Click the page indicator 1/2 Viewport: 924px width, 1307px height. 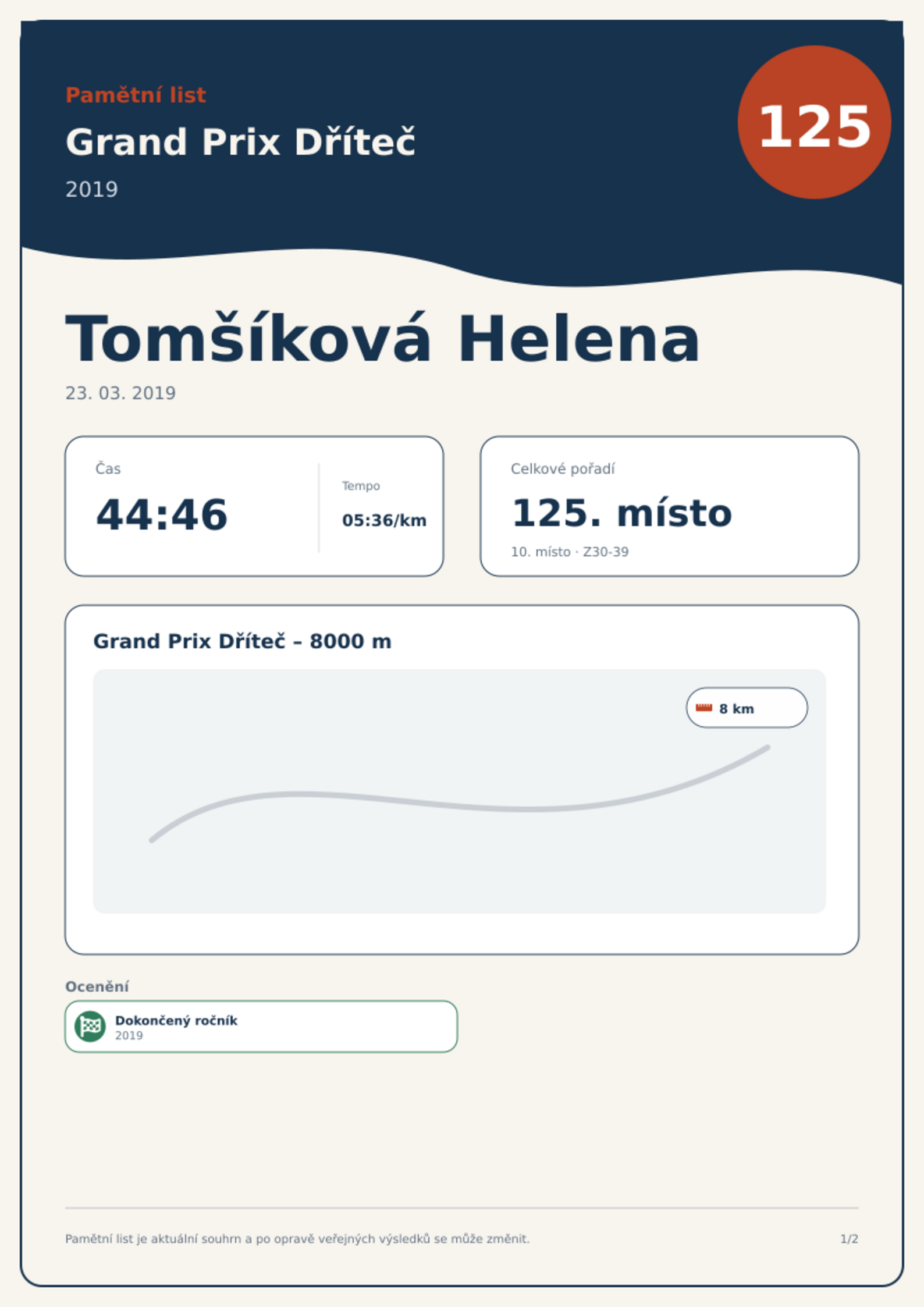(x=849, y=1239)
